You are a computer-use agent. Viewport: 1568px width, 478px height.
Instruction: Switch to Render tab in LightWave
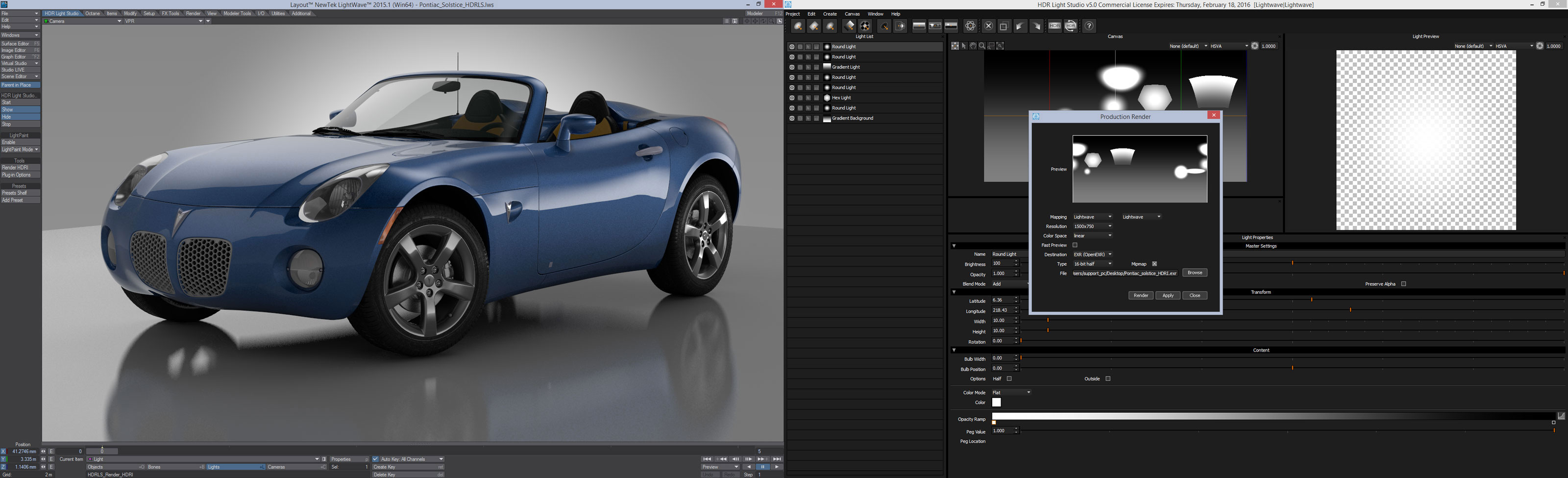pyautogui.click(x=193, y=13)
